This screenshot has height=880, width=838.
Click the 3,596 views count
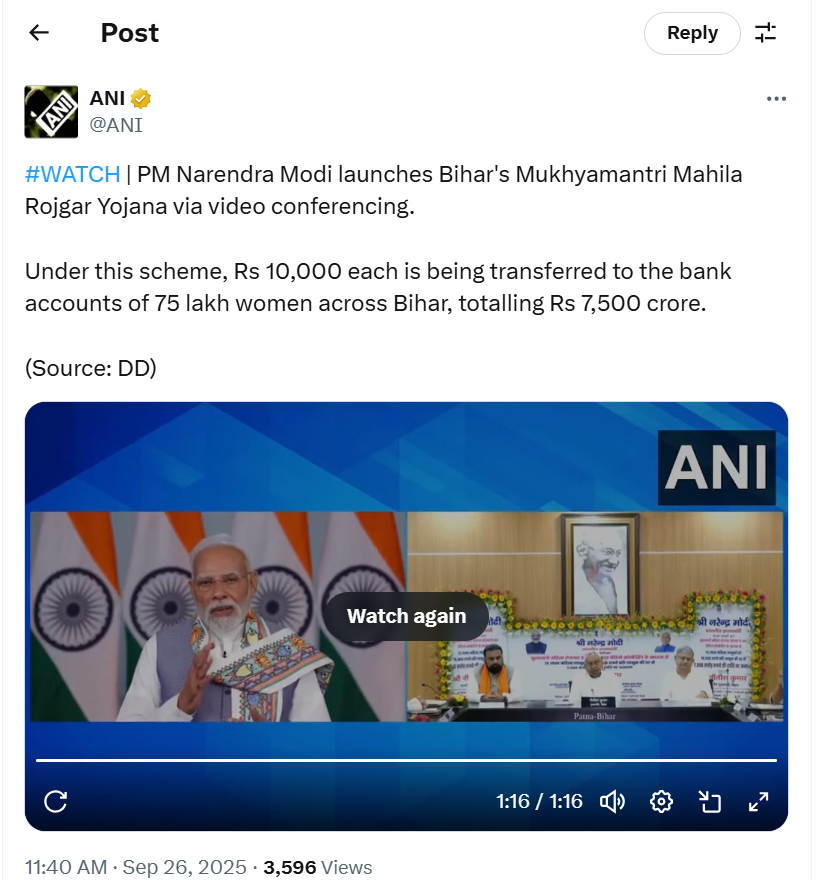pos(291,867)
